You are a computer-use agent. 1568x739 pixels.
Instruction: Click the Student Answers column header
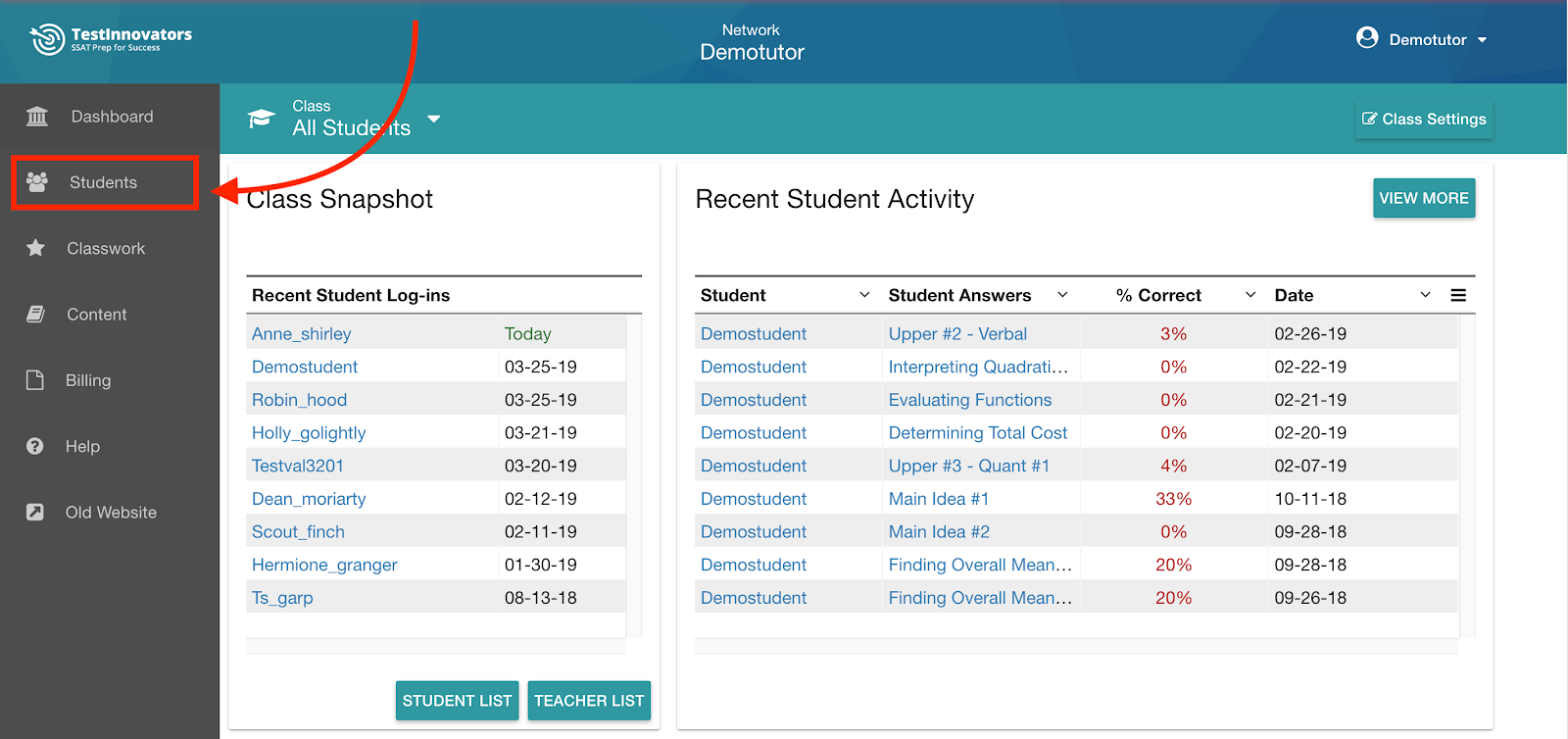tap(959, 295)
